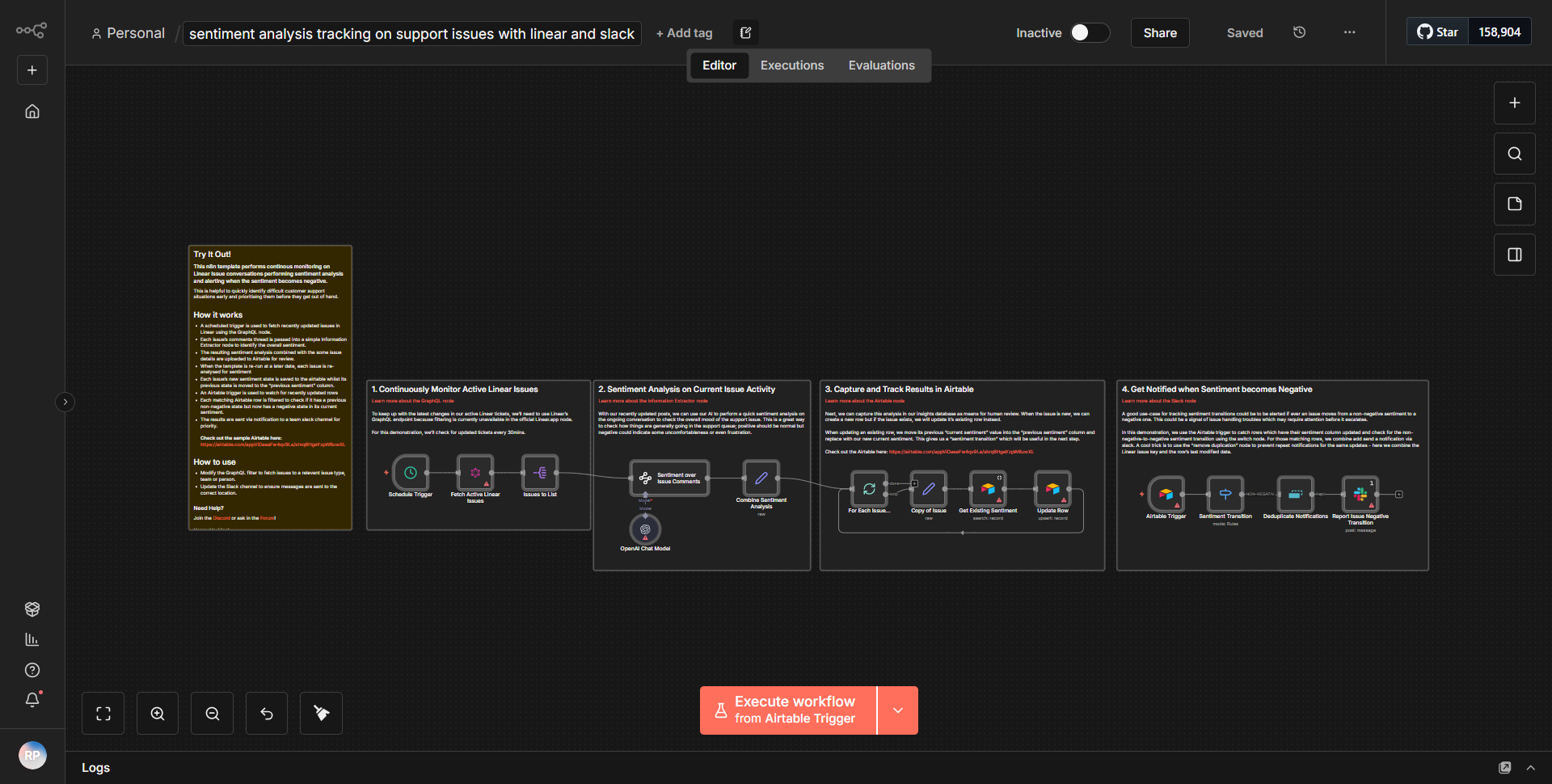Screen dimensions: 1552x784
Task: Open the Evaluations tab
Action: (x=881, y=65)
